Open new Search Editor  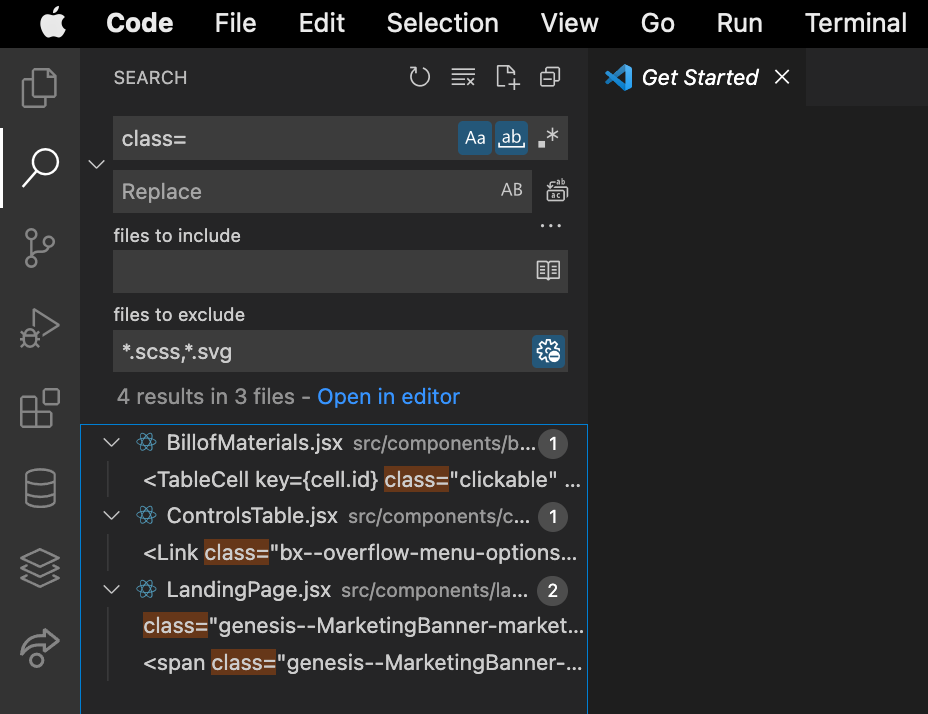507,76
